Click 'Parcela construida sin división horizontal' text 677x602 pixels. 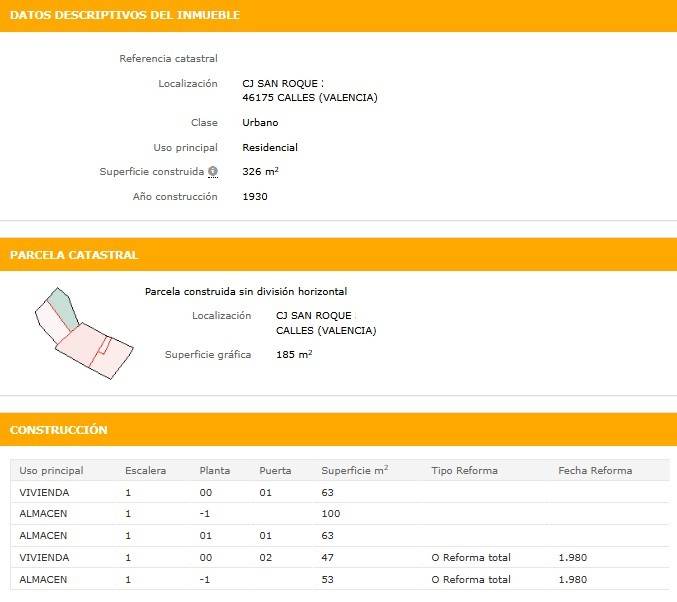coord(246,291)
